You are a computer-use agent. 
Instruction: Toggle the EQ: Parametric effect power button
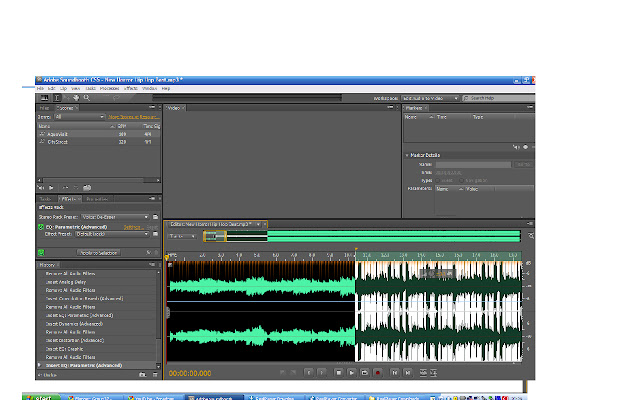click(42, 227)
